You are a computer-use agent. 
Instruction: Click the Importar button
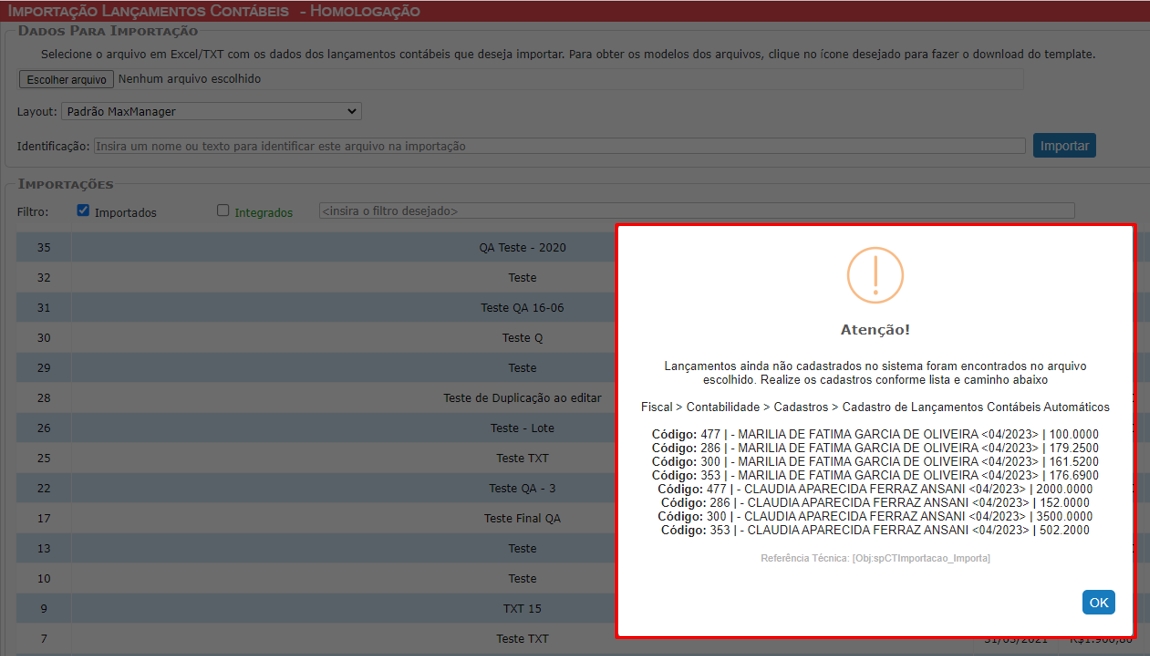(x=1064, y=145)
